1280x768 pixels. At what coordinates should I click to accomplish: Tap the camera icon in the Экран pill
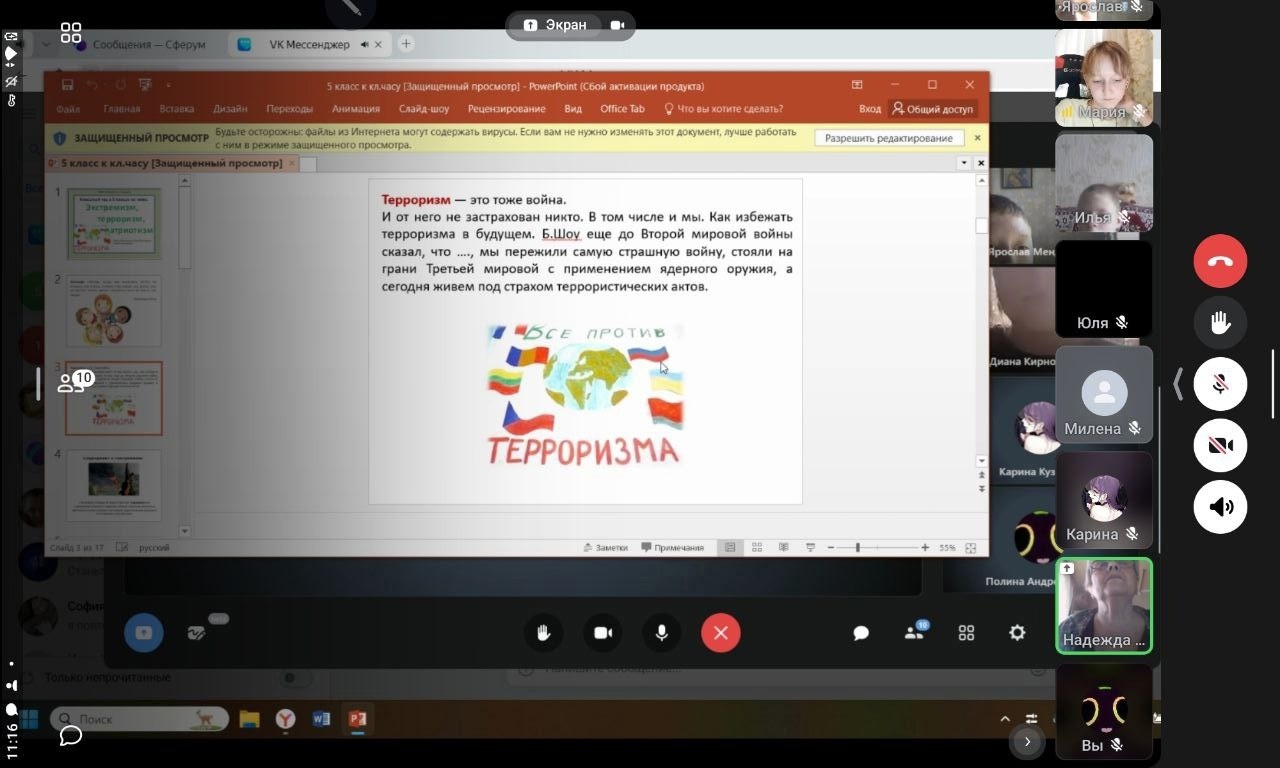click(x=617, y=25)
